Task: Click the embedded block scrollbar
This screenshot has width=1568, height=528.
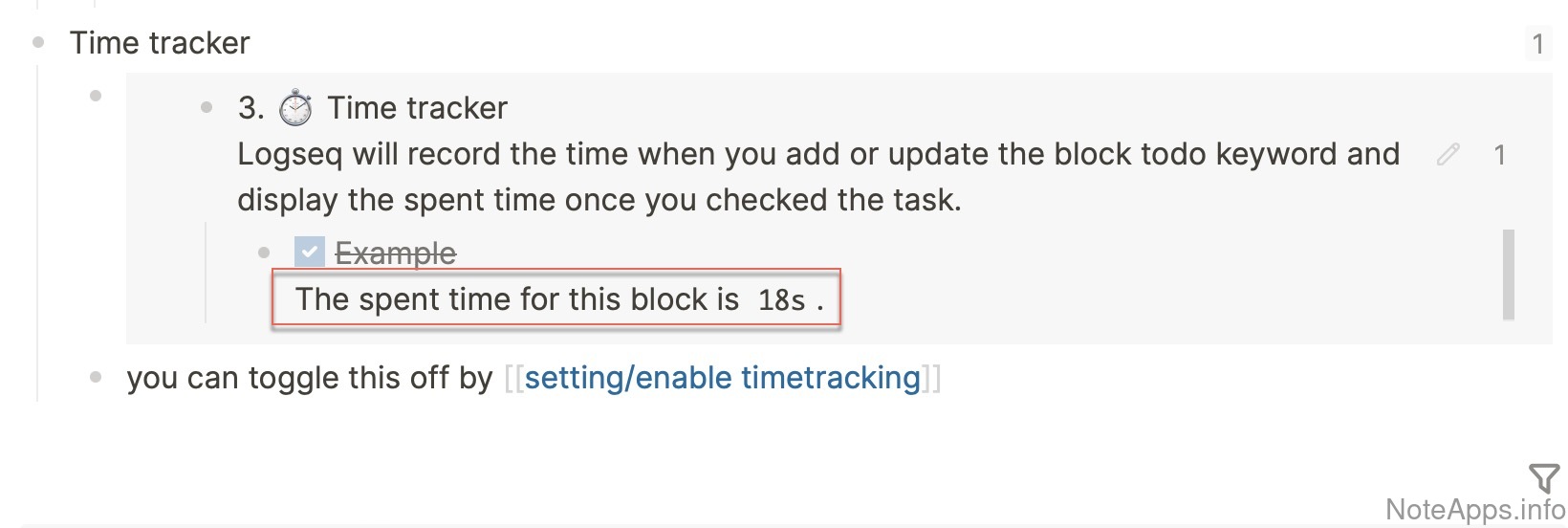Action: point(1508,274)
